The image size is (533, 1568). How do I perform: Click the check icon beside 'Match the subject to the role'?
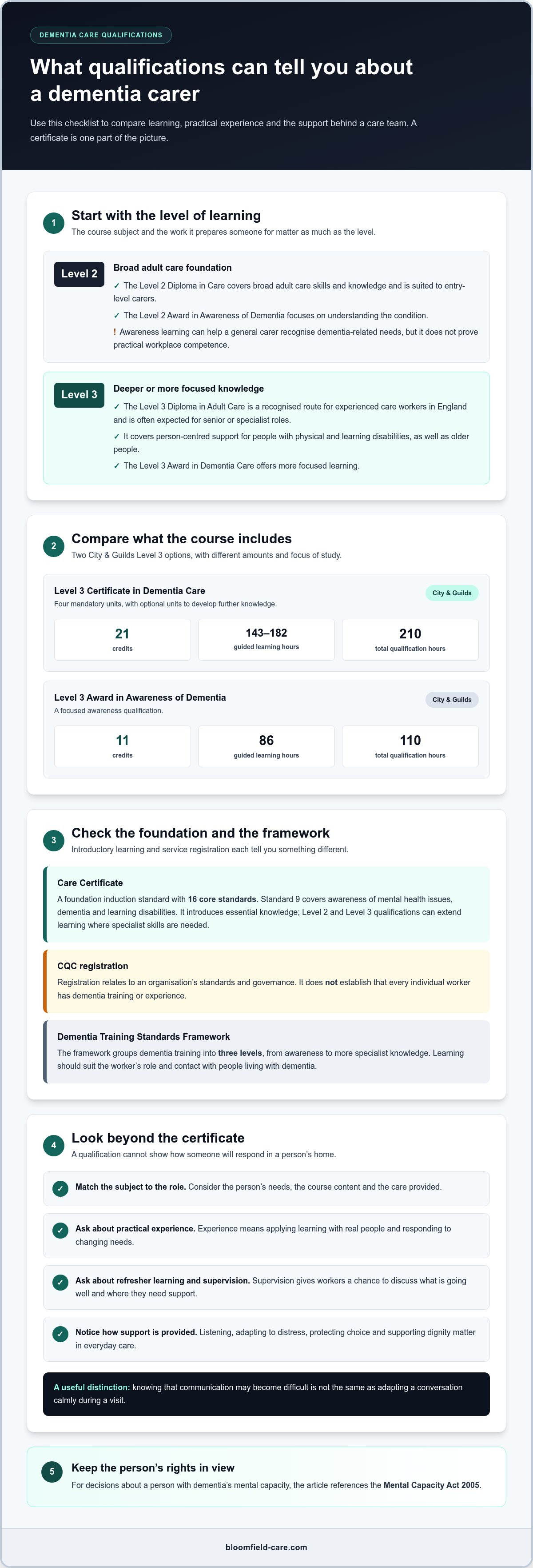pyautogui.click(x=60, y=1188)
